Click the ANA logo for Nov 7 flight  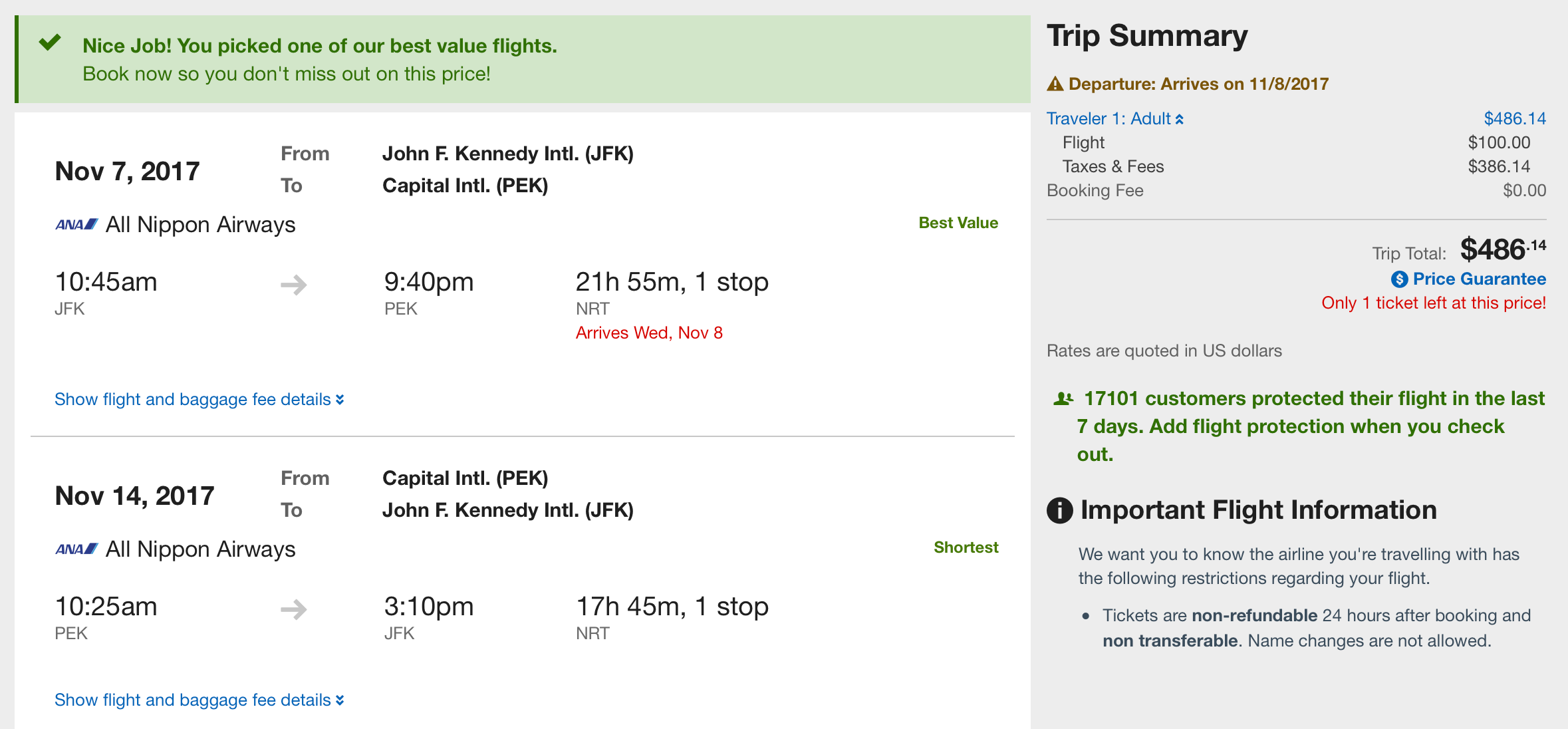tap(76, 225)
